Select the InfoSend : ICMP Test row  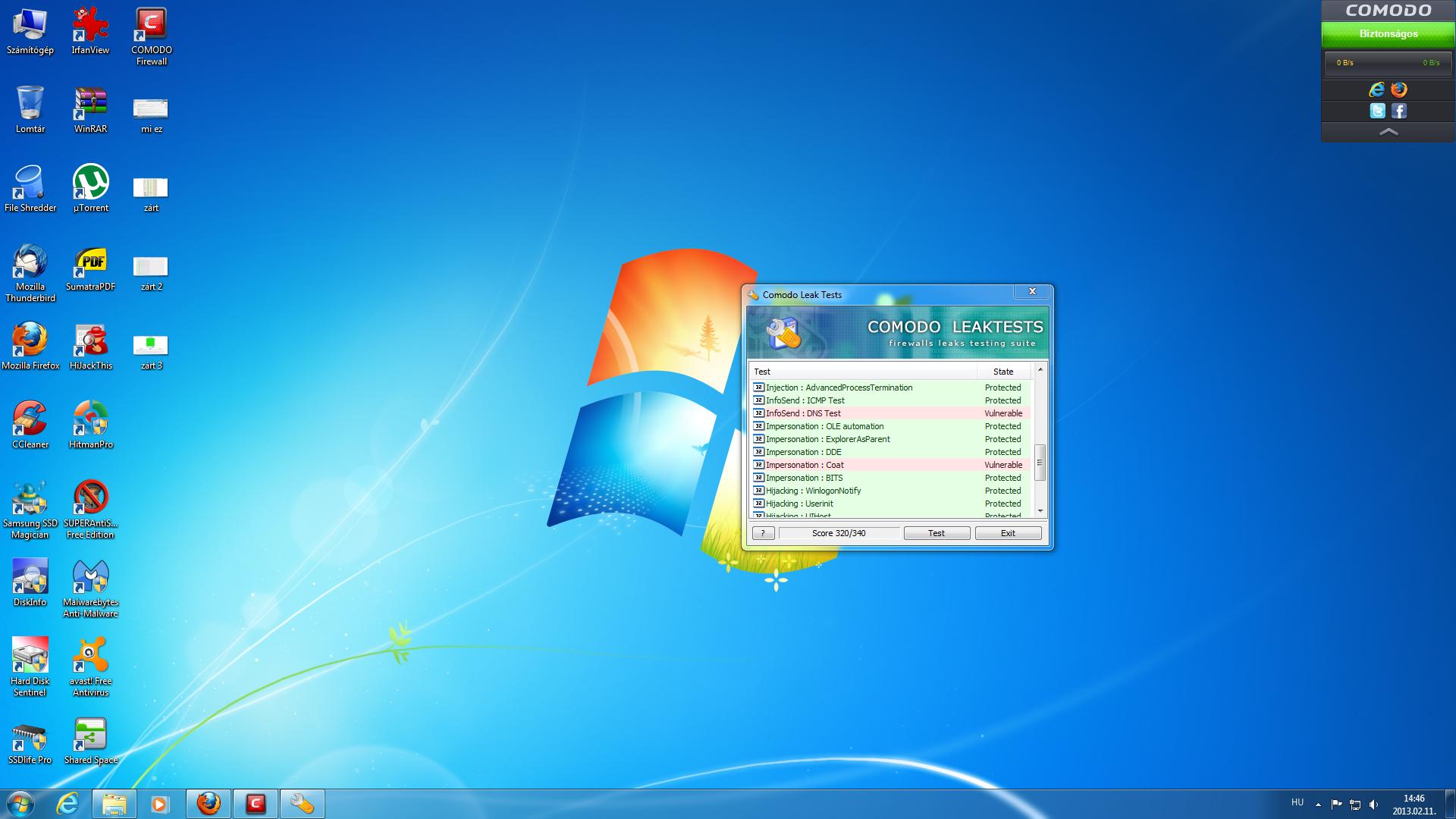click(x=890, y=400)
